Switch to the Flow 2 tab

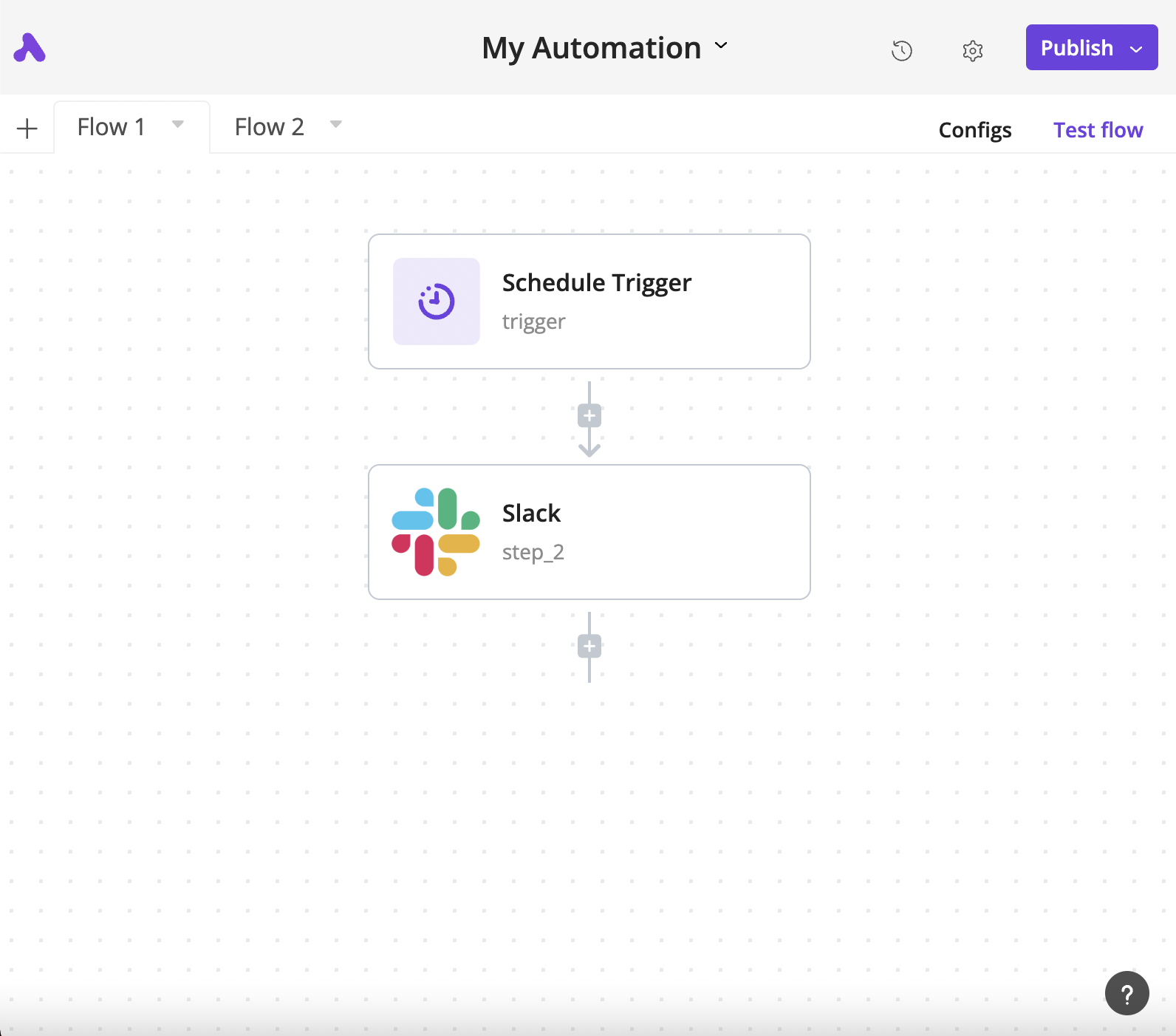click(x=269, y=127)
